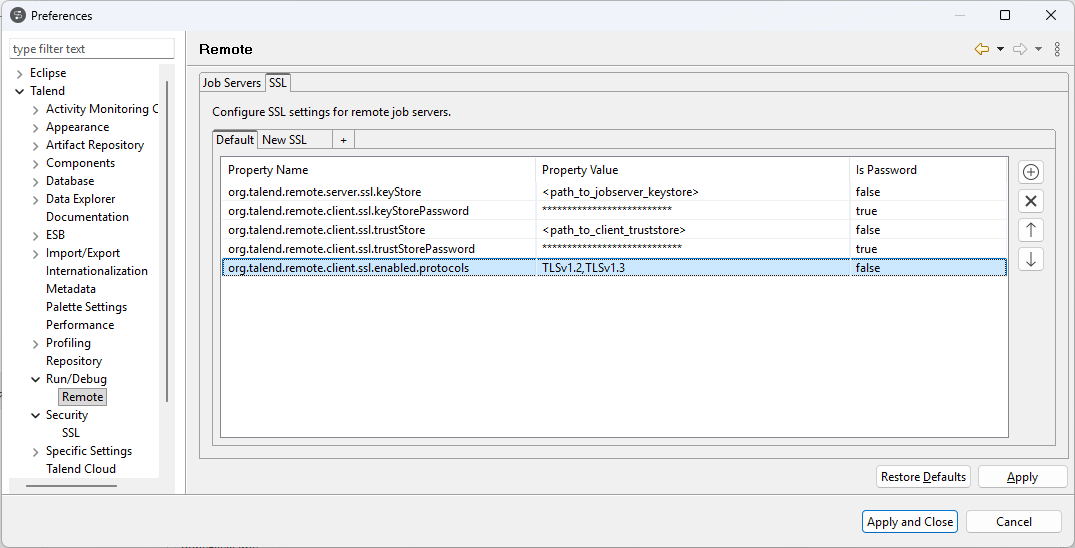Move the selected property up
Viewport: 1075px width, 548px height.
1031,230
